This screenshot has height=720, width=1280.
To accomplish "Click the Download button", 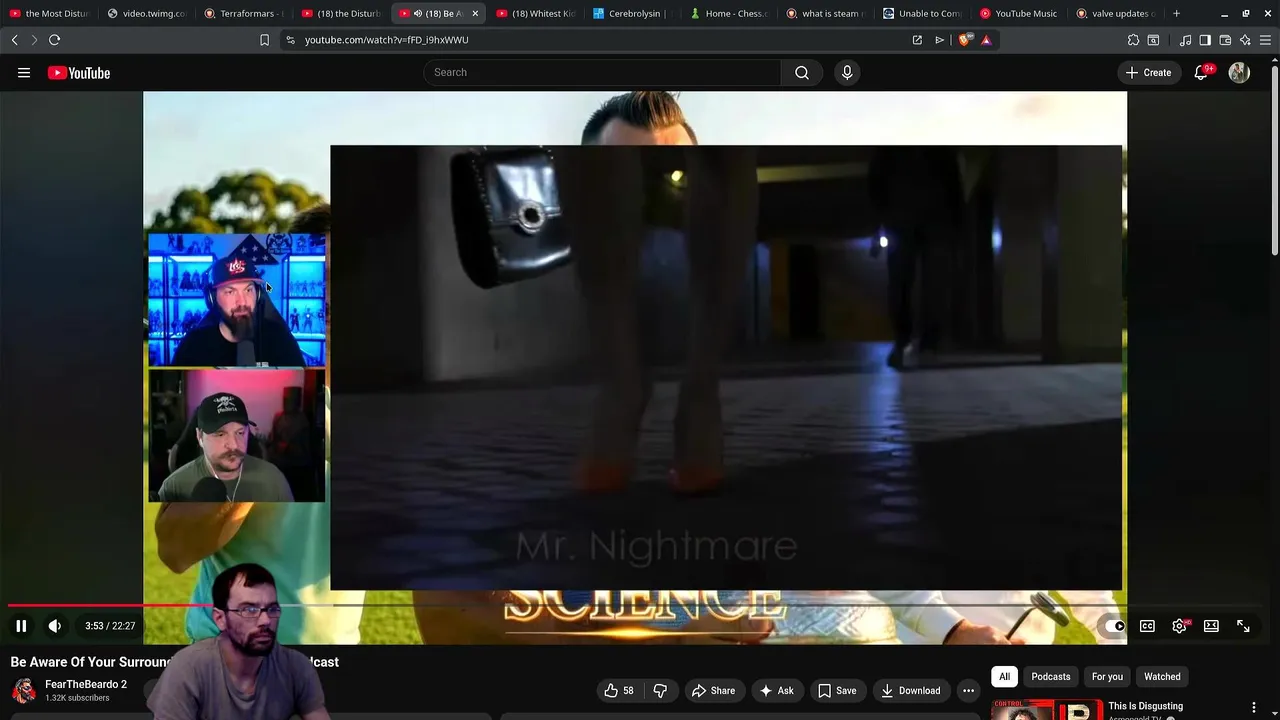I will point(911,690).
